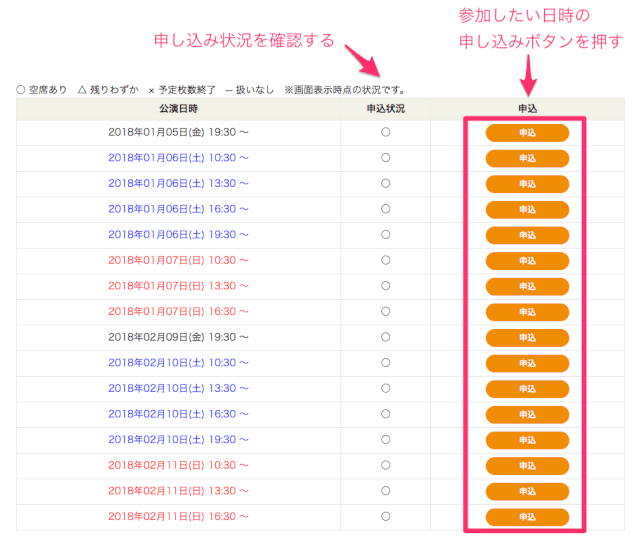Screen dimensions: 640x536
Task: Click availability circle for 2018年02月09日(金) 19:30
Action: point(385,337)
